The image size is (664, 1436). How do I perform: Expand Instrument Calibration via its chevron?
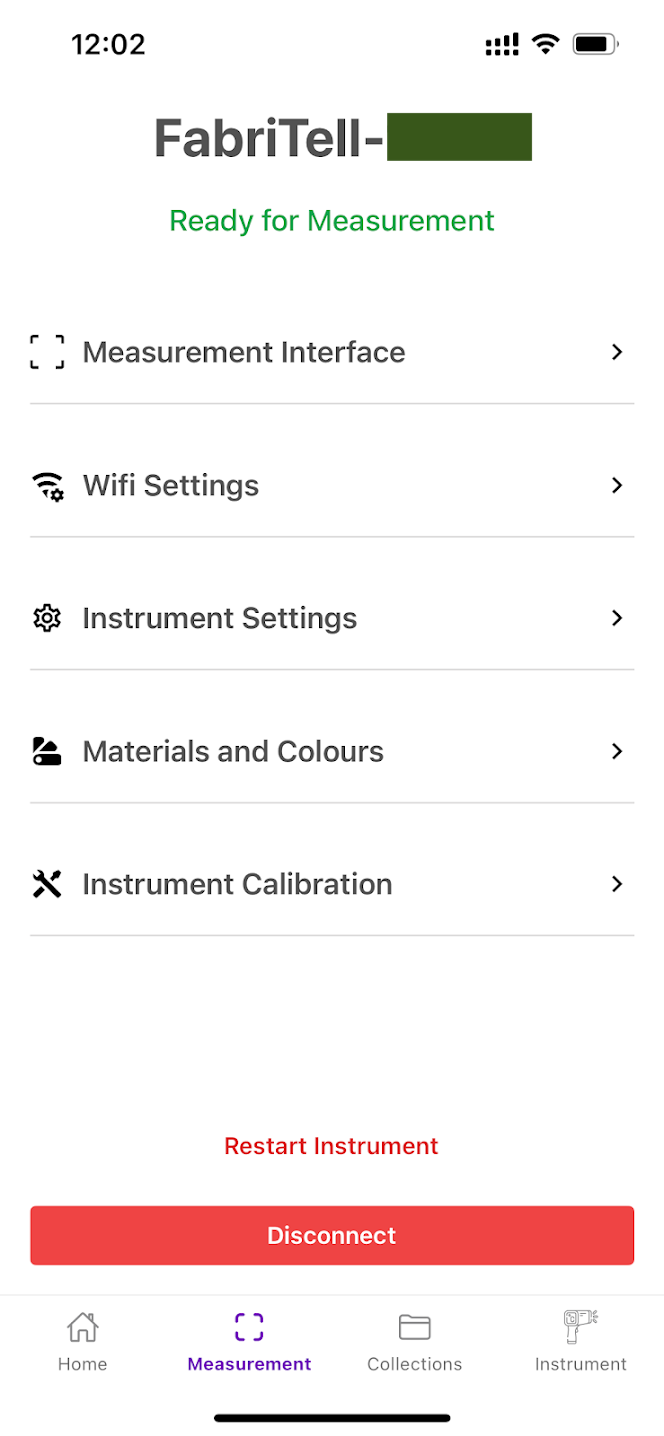coord(617,884)
